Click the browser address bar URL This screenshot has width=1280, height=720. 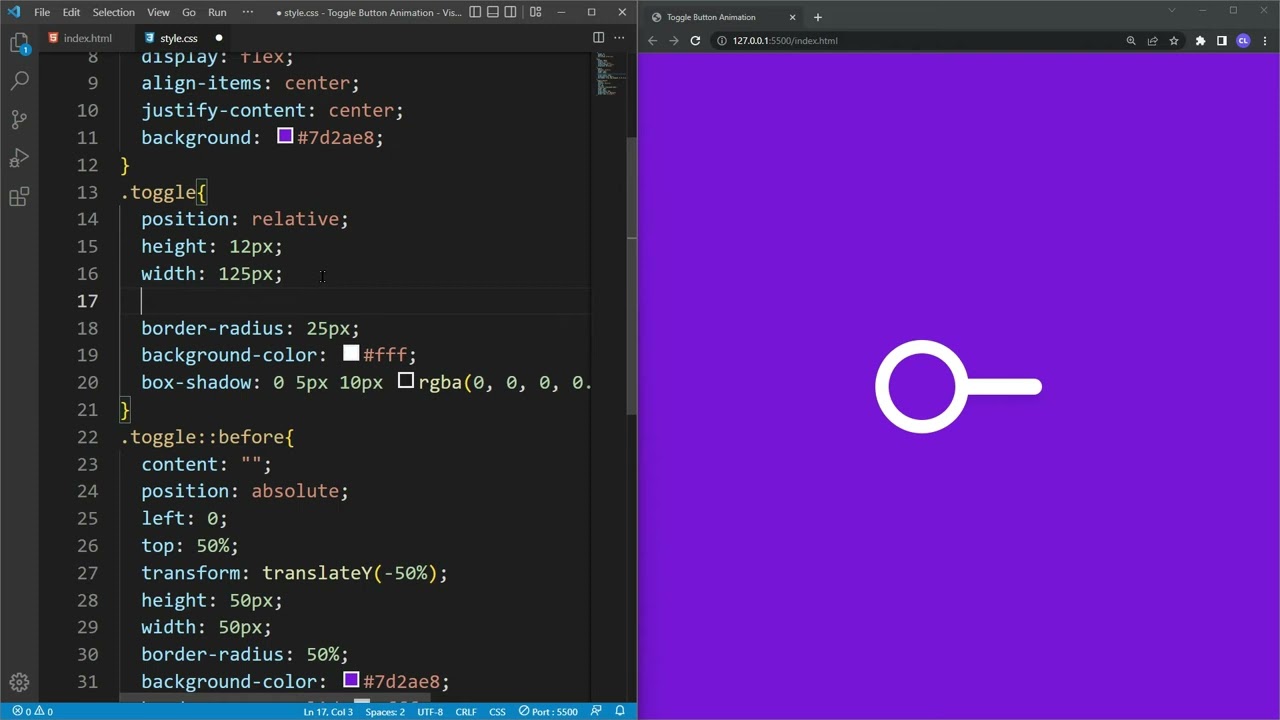785,41
